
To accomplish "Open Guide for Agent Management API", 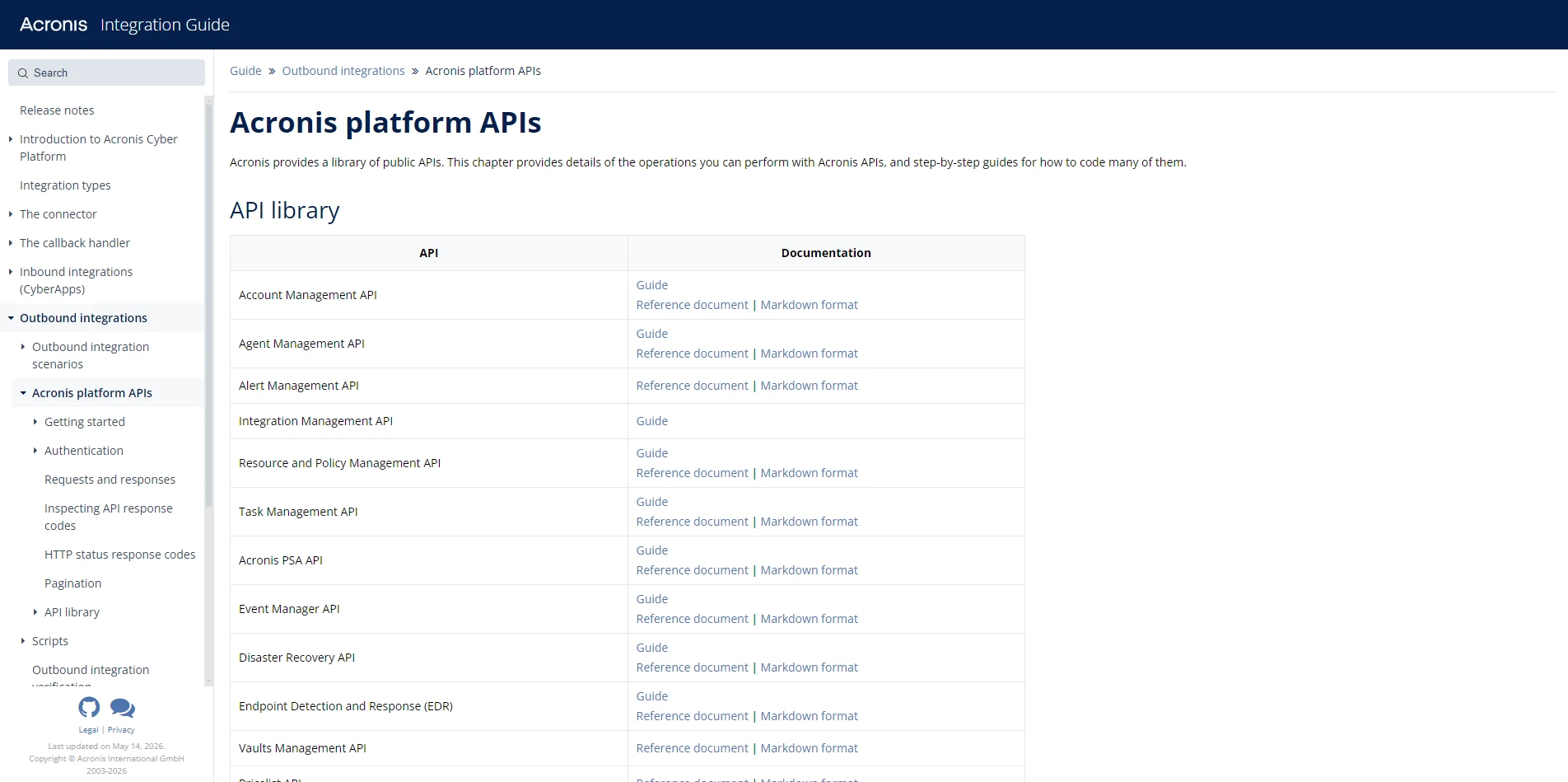I will (651, 334).
